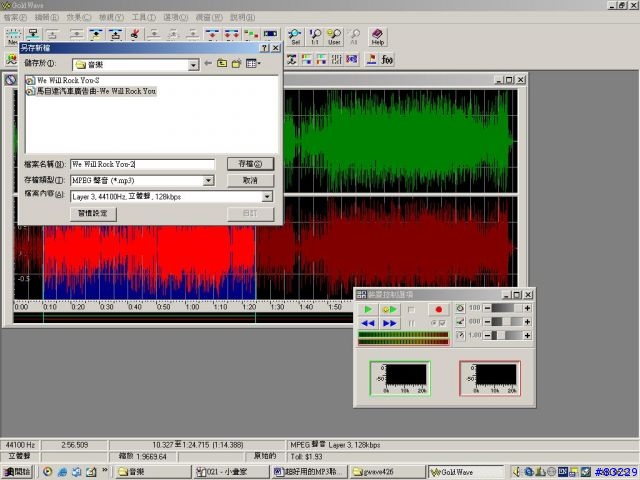Image resolution: width=640 pixels, height=480 pixels.
Task: Open the 工具(T) menu
Action: pos(143,18)
